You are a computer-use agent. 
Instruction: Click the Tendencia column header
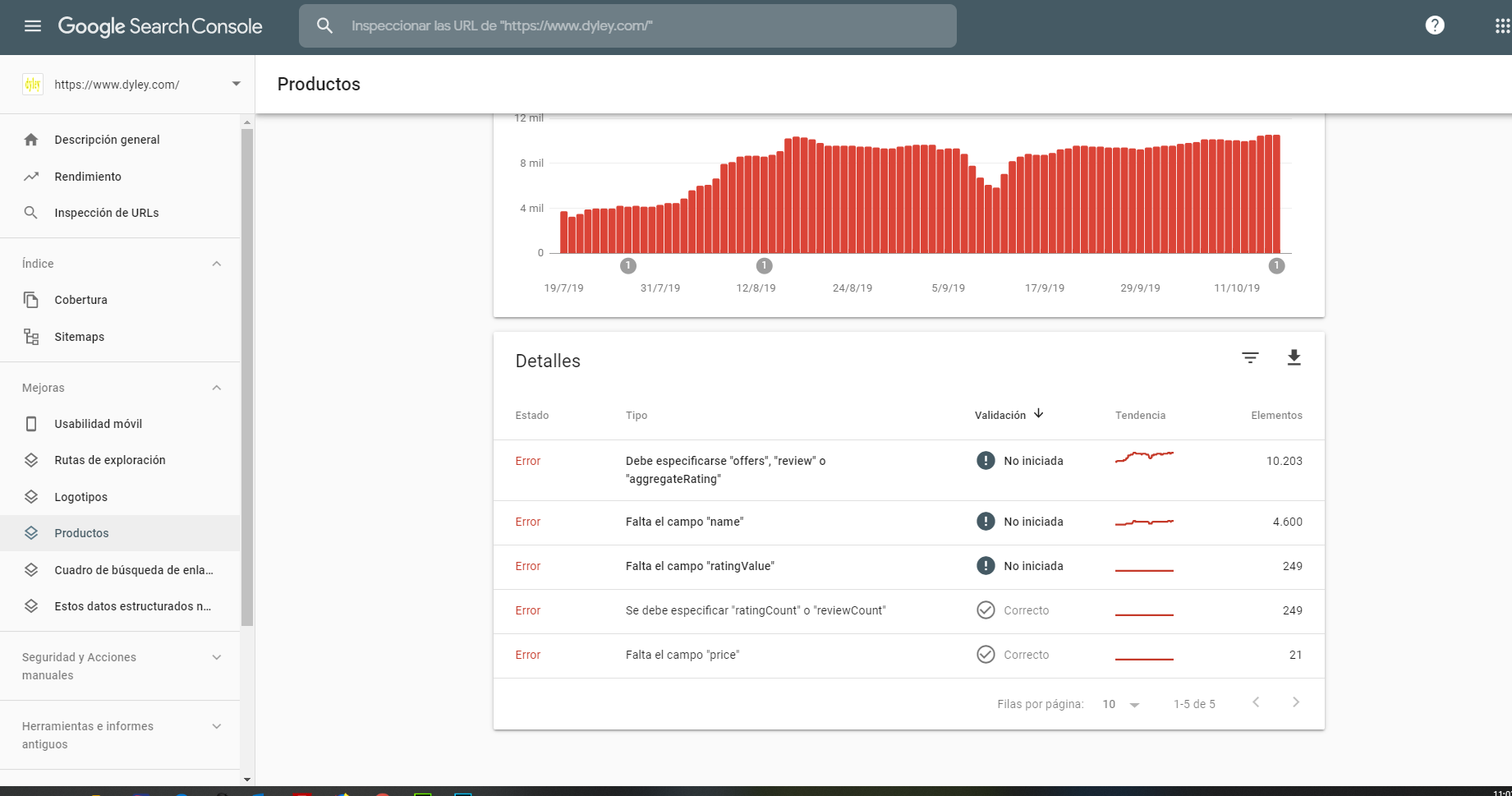pyautogui.click(x=1140, y=416)
